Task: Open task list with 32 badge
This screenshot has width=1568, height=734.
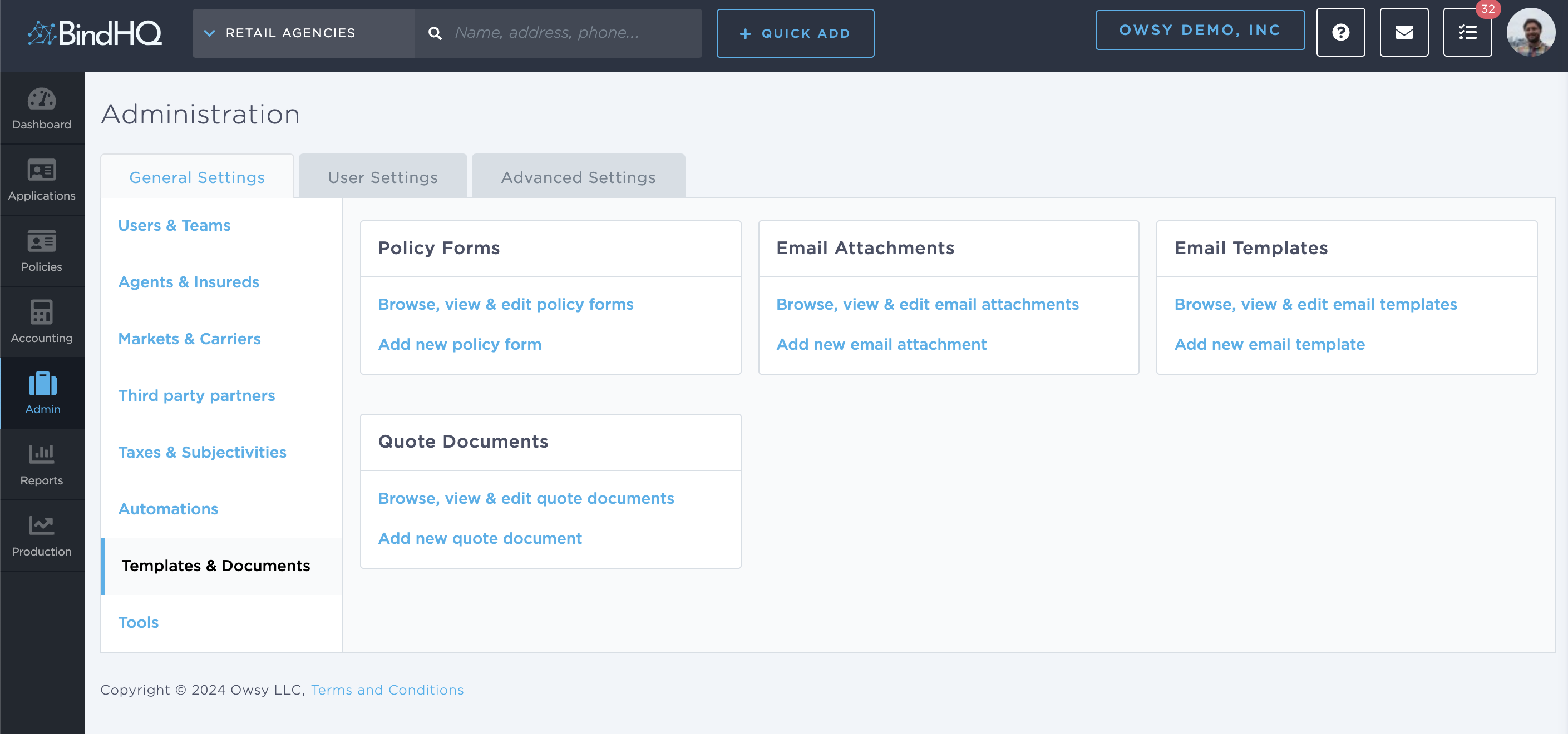Action: [x=1467, y=32]
